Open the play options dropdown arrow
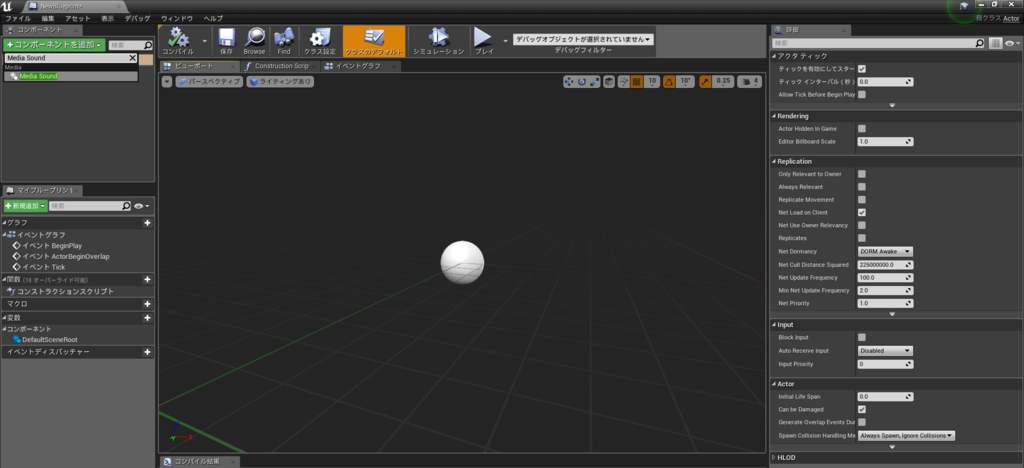The height and width of the screenshot is (468, 1024). (x=504, y=41)
